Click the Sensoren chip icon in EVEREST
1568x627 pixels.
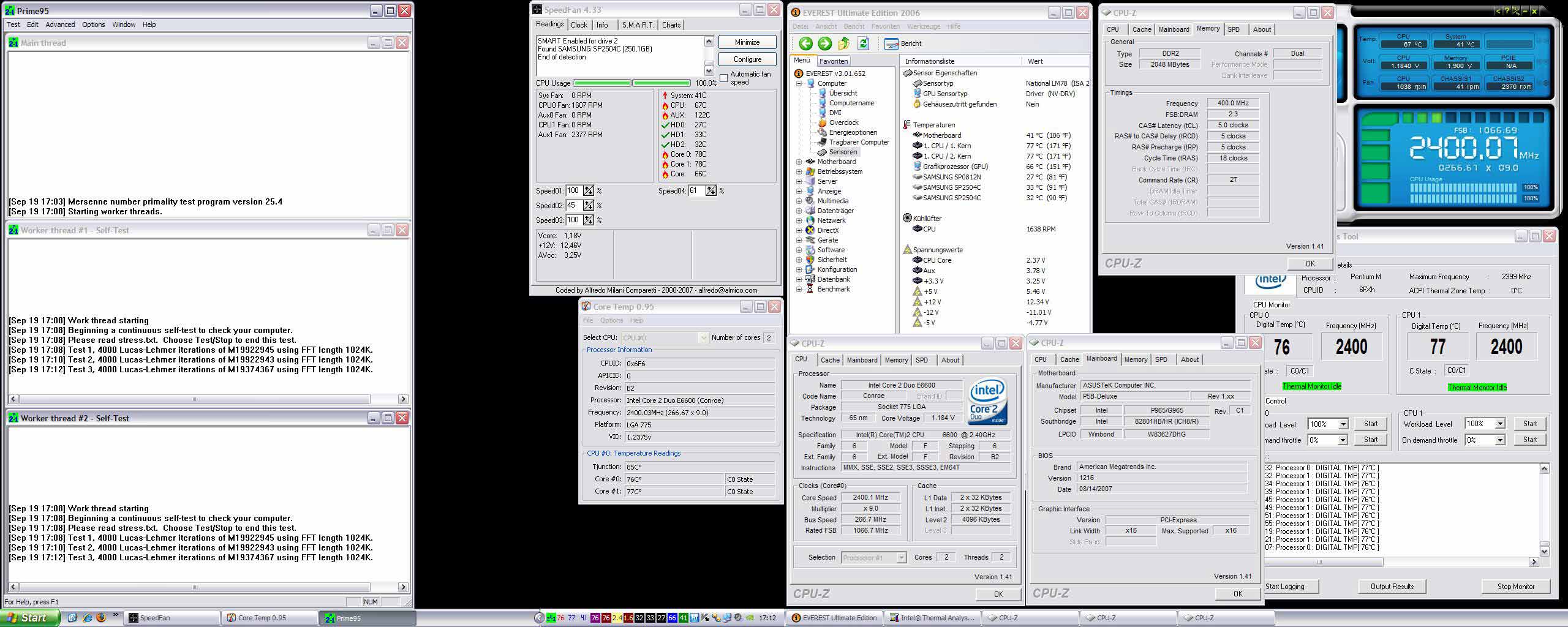(x=822, y=152)
